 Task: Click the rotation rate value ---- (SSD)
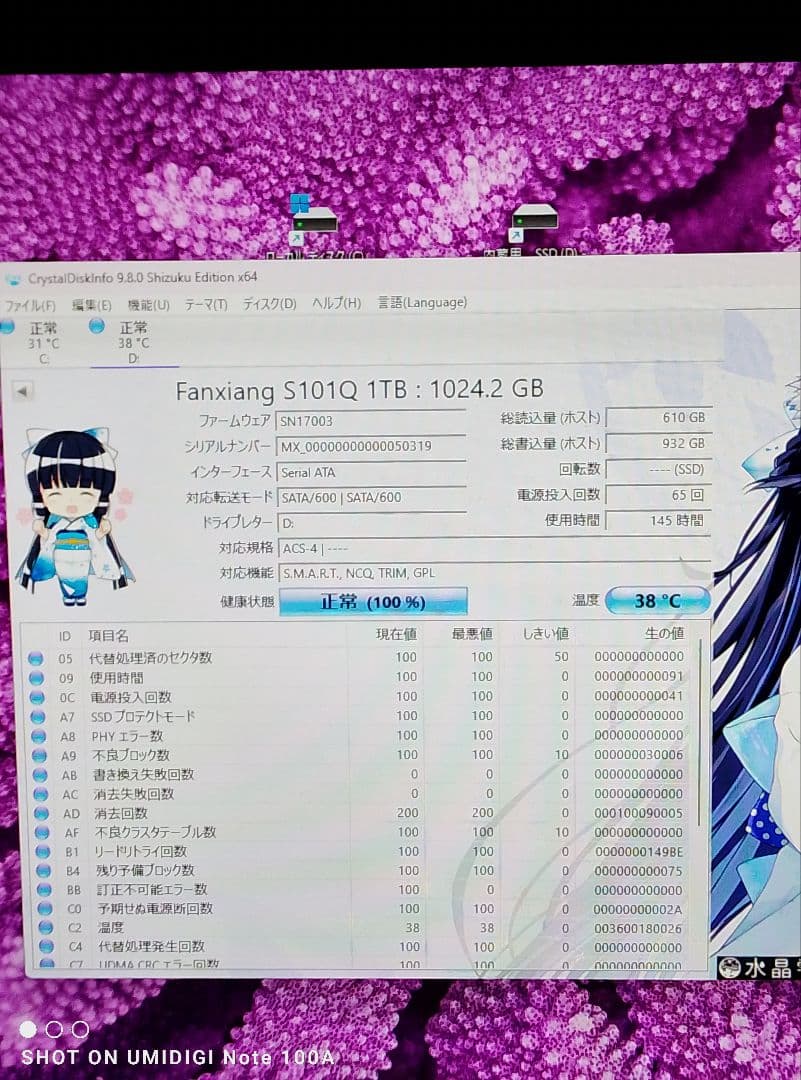pyautogui.click(x=658, y=469)
